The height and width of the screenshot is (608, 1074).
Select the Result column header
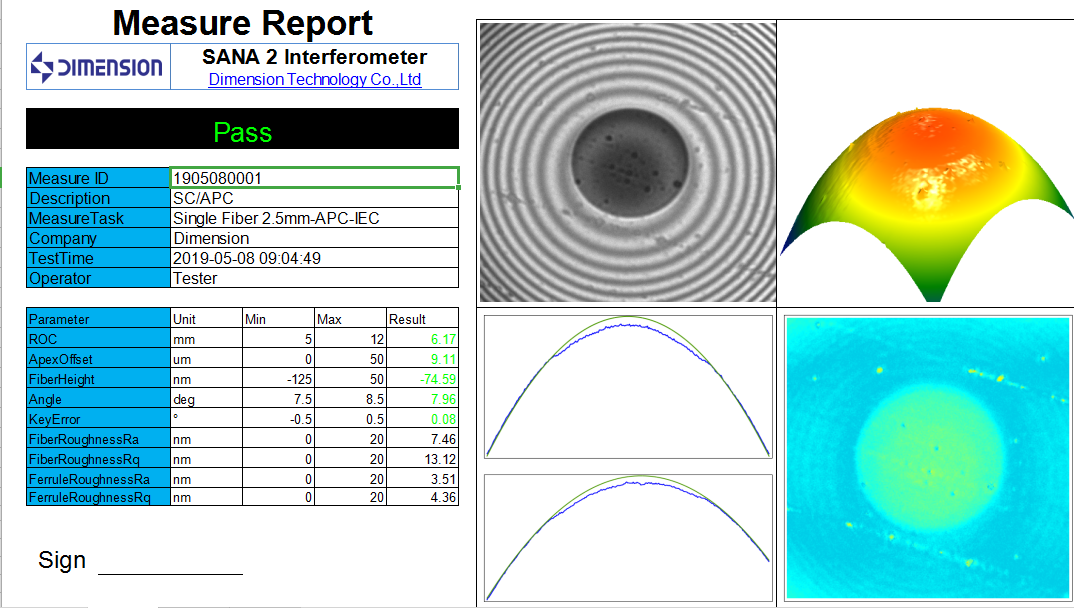(422, 318)
